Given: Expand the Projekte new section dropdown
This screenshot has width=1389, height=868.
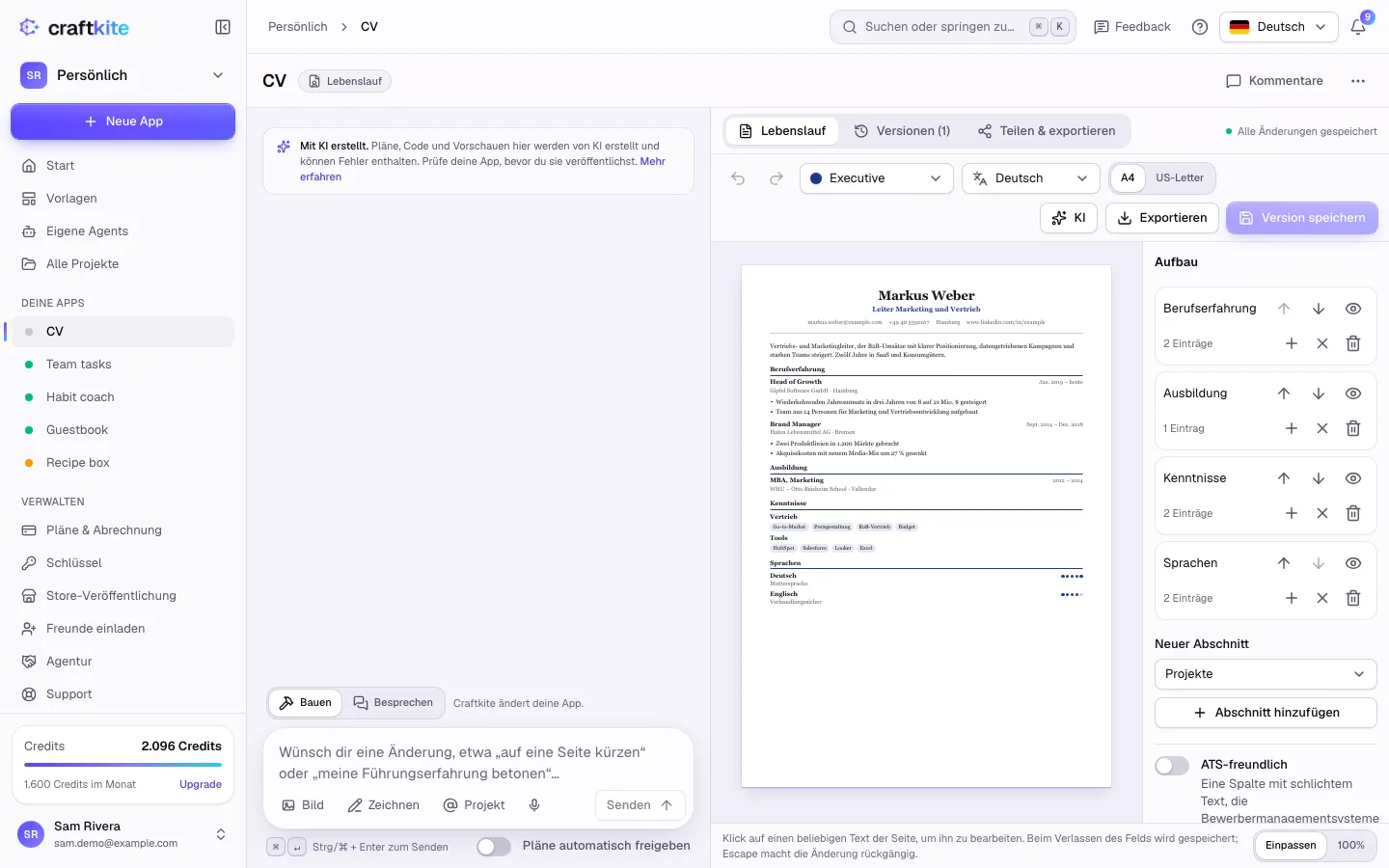Looking at the screenshot, I should (x=1266, y=674).
